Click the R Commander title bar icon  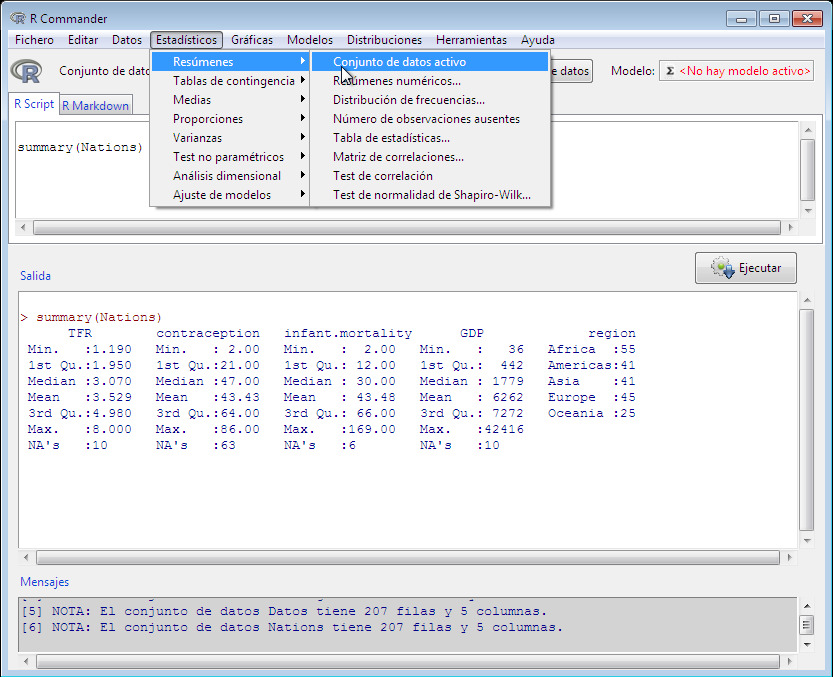point(17,18)
